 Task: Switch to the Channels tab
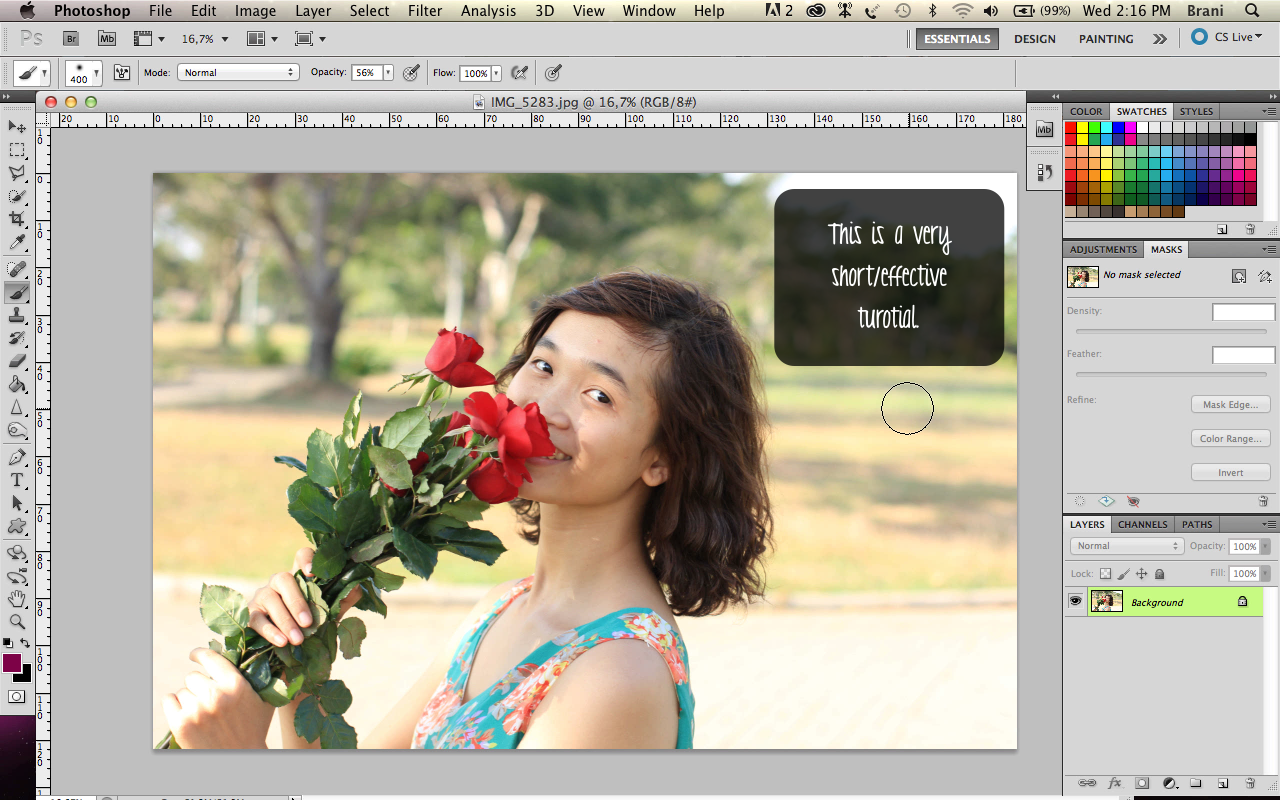tap(1142, 524)
